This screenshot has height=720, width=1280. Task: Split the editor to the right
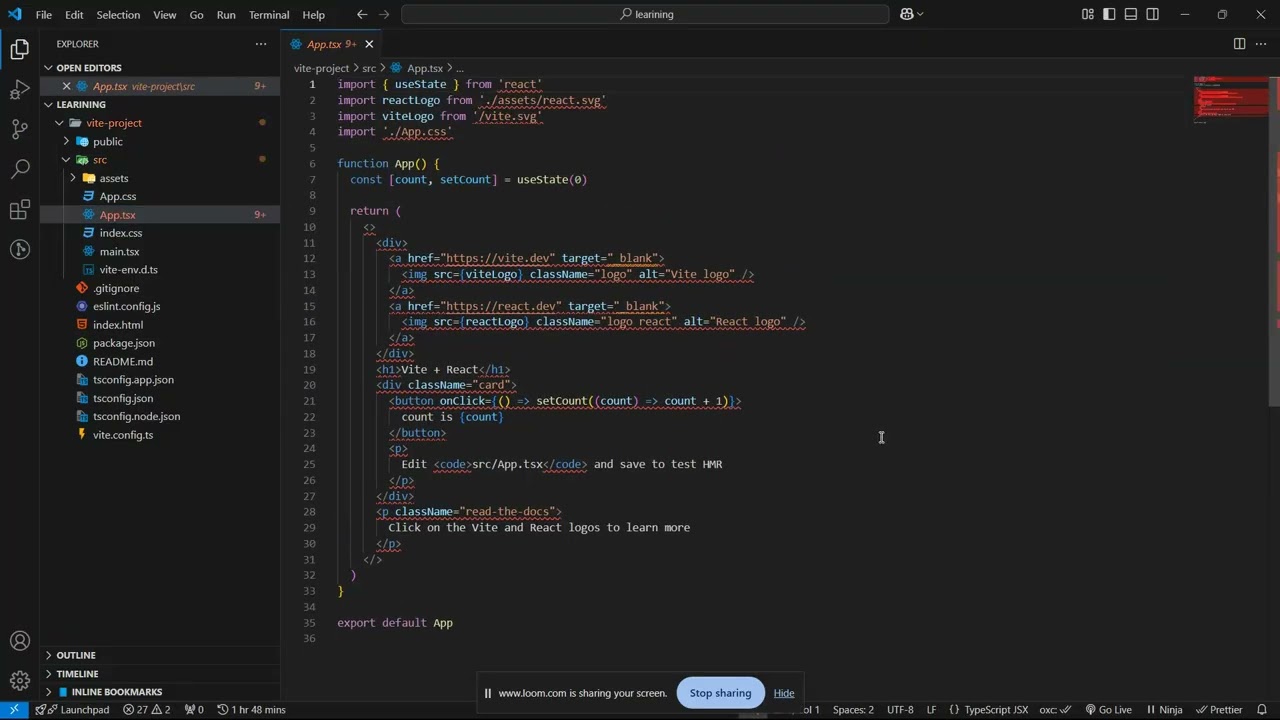click(1239, 44)
